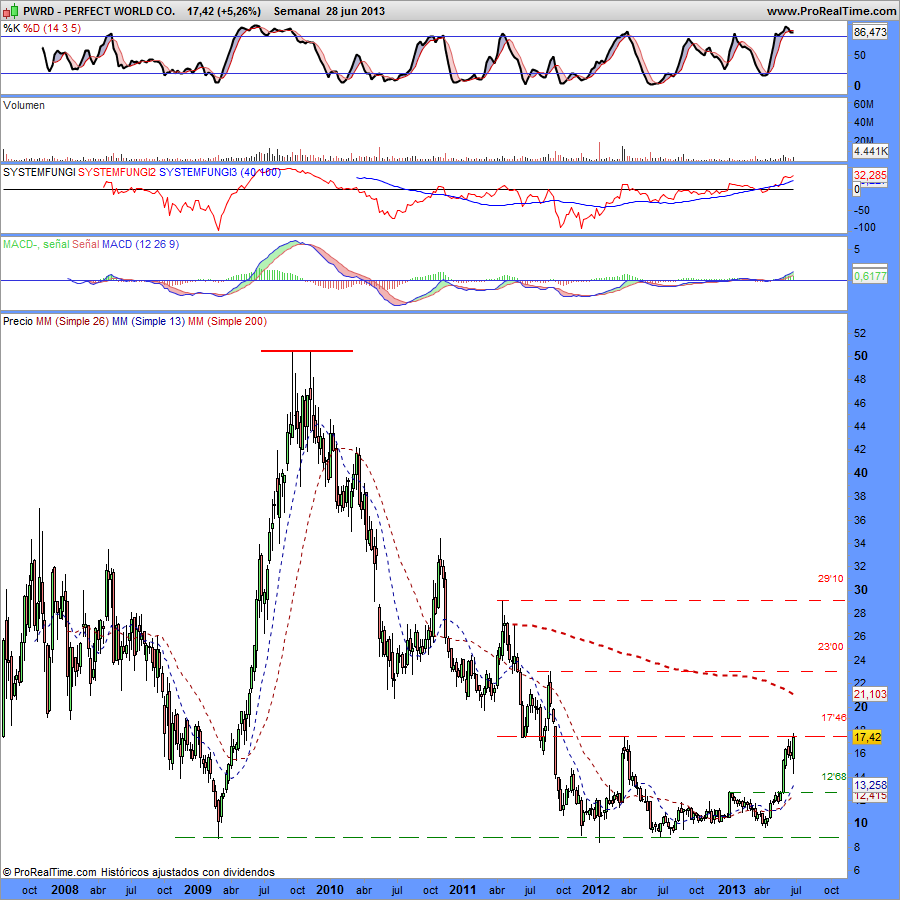Click the blue MACD (12 26 9) label
Image resolution: width=900 pixels, height=900 pixels.
click(140, 244)
